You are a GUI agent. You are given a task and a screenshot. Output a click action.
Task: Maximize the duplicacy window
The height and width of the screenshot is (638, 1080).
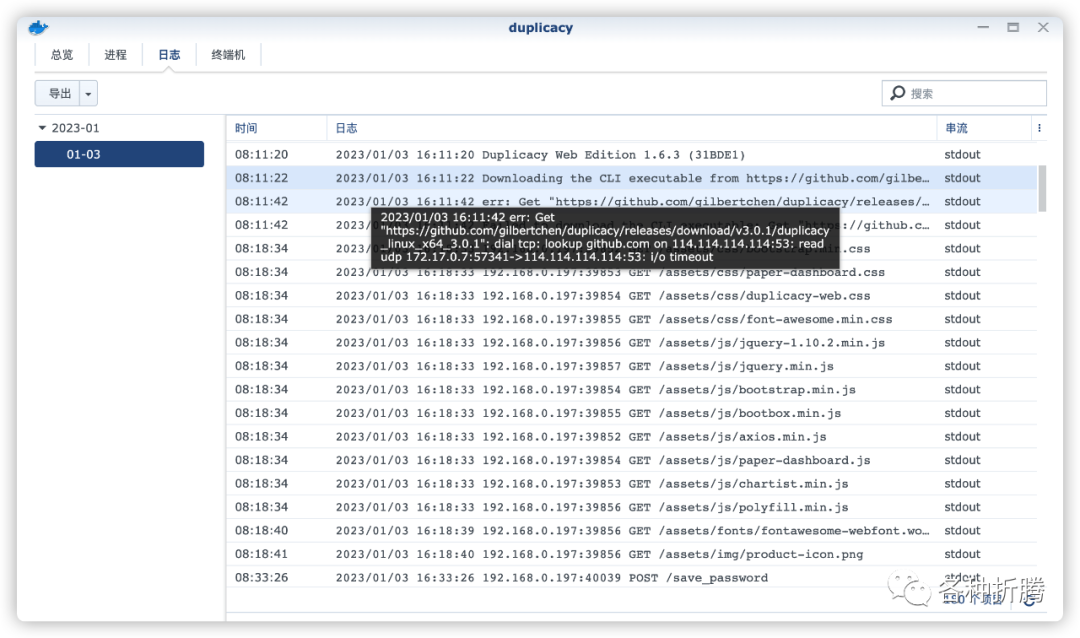(1013, 28)
